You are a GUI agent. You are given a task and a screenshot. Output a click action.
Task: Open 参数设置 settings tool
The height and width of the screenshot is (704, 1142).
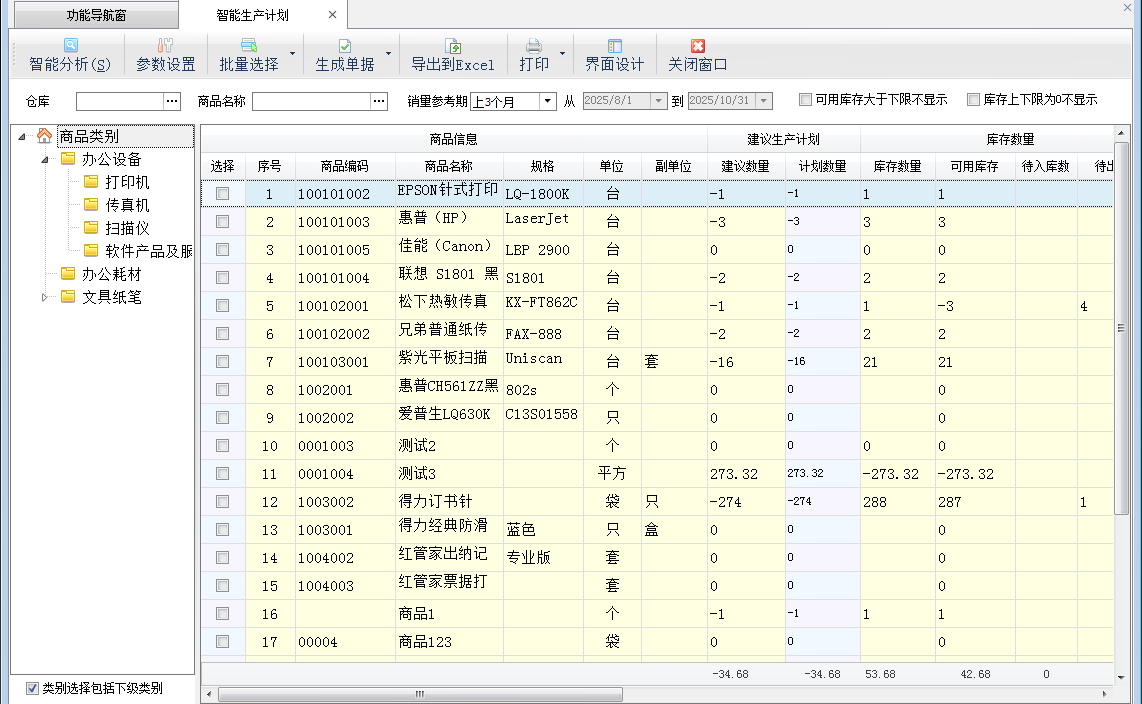point(165,46)
